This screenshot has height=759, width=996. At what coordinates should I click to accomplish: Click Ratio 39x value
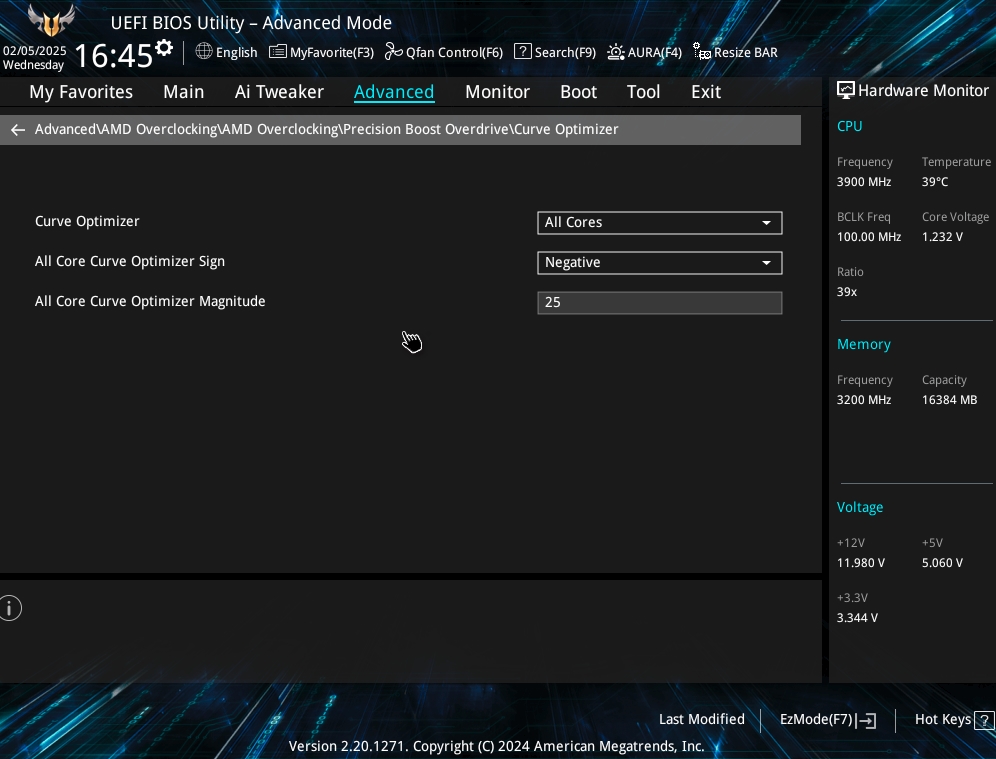(x=847, y=292)
